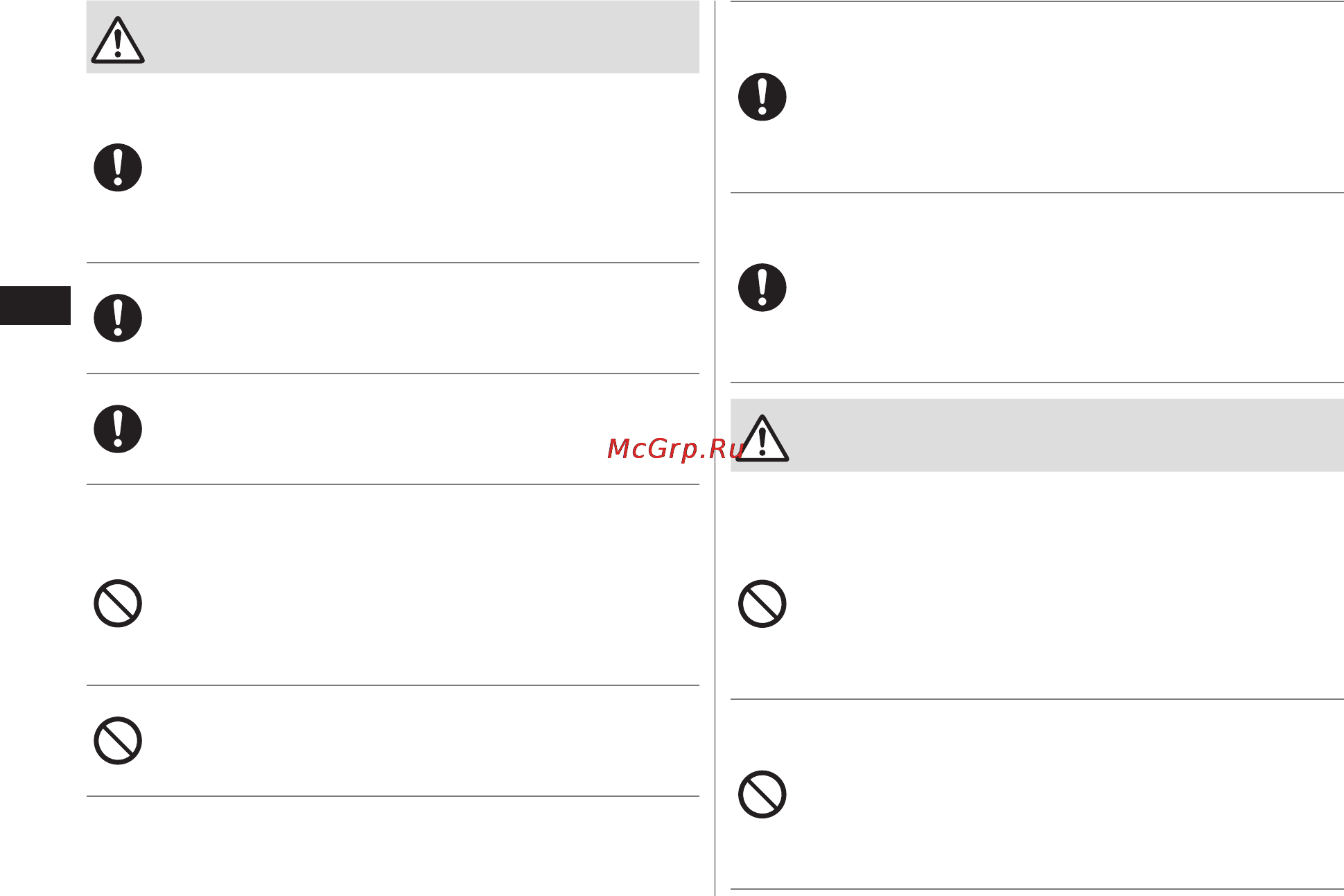The height and width of the screenshot is (896, 1344).
Task: Click the separator line between the right prohibition signs
Action: (x=1037, y=699)
